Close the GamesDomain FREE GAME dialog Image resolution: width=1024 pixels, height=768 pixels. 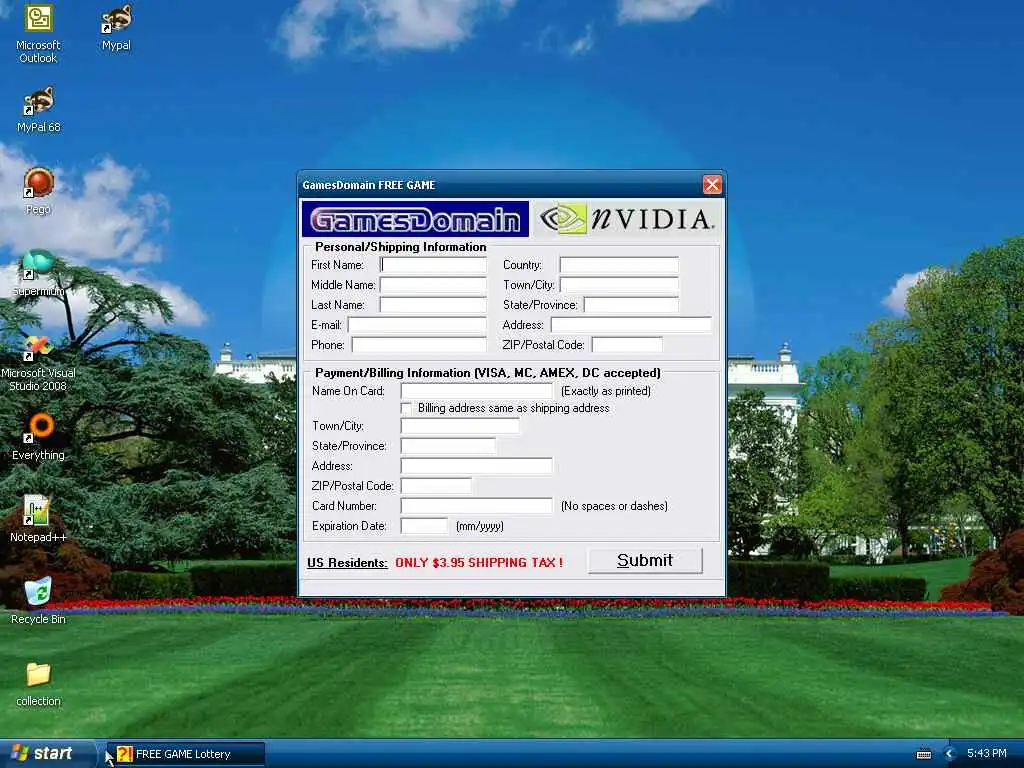[712, 185]
